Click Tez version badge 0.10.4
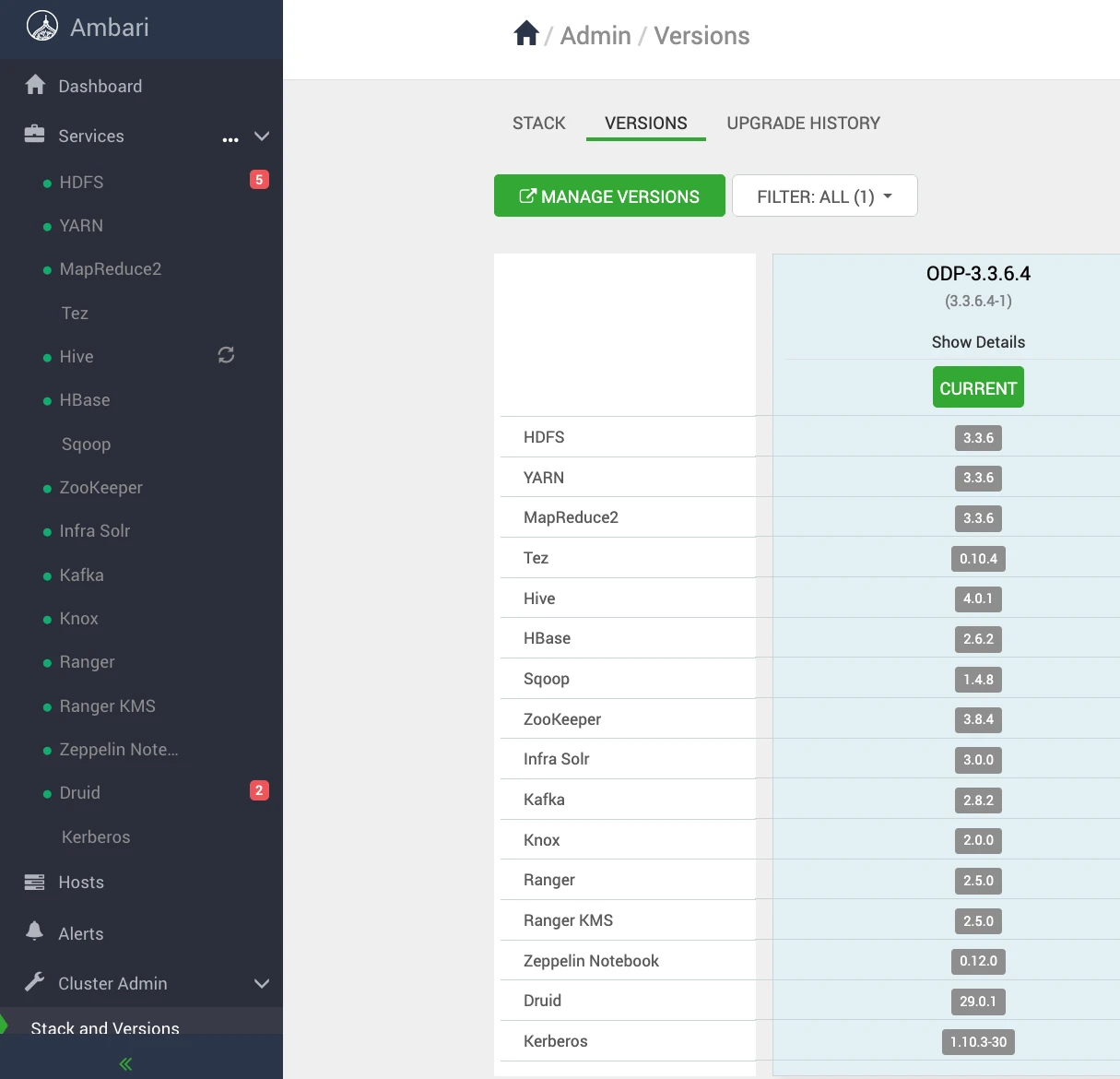The width and height of the screenshot is (1120, 1079). [x=978, y=559]
